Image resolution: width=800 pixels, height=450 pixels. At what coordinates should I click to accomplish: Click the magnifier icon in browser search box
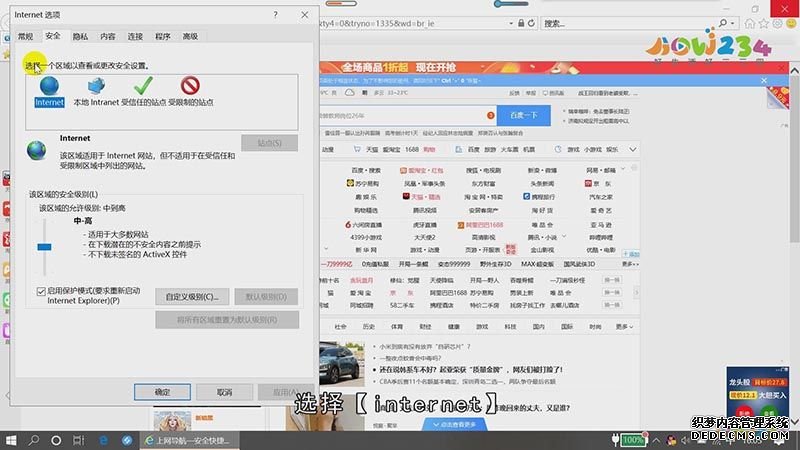click(x=723, y=23)
